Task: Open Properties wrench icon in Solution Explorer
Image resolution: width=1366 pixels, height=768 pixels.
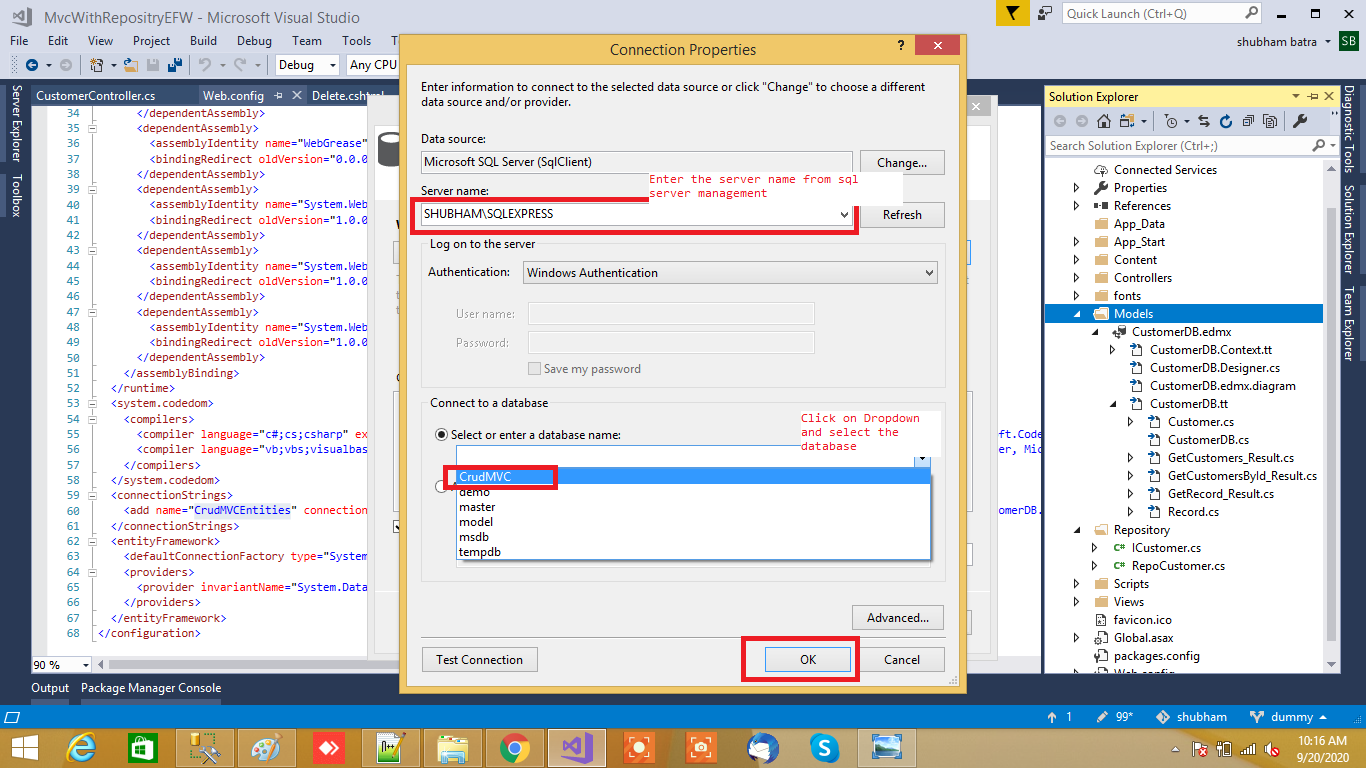Action: pos(1300,121)
